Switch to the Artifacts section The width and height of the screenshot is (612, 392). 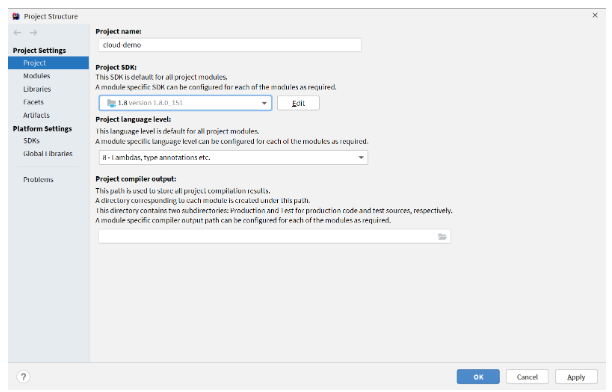[36, 115]
